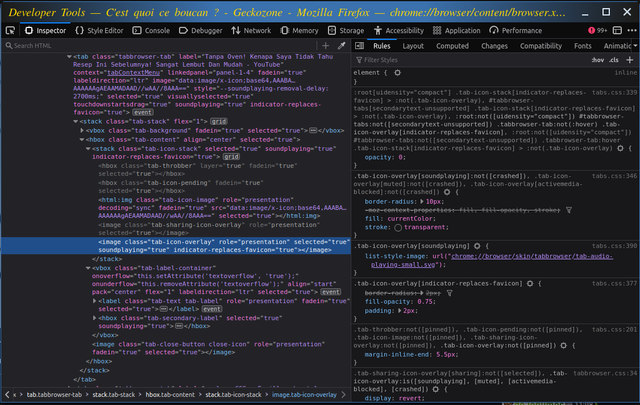Open the Storage panel
The width and height of the screenshot is (640, 405).
[346, 31]
